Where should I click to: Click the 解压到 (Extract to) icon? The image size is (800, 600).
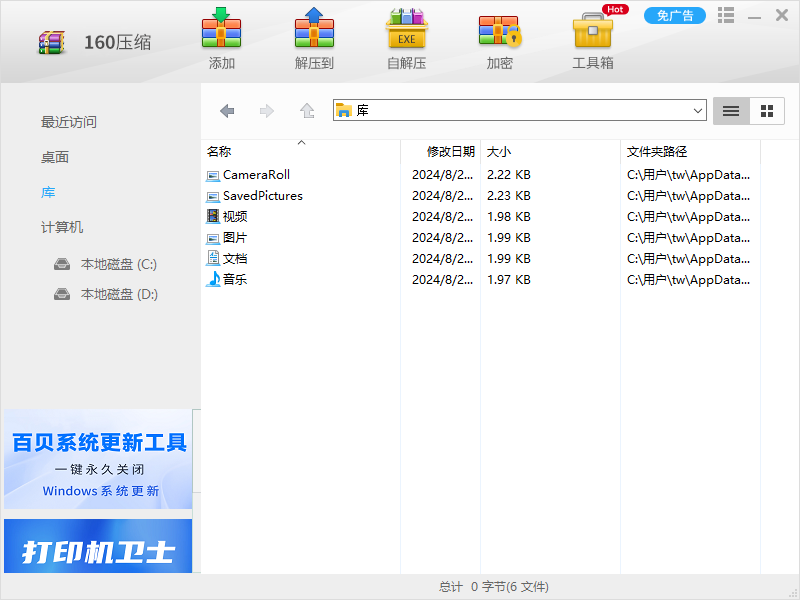click(314, 28)
